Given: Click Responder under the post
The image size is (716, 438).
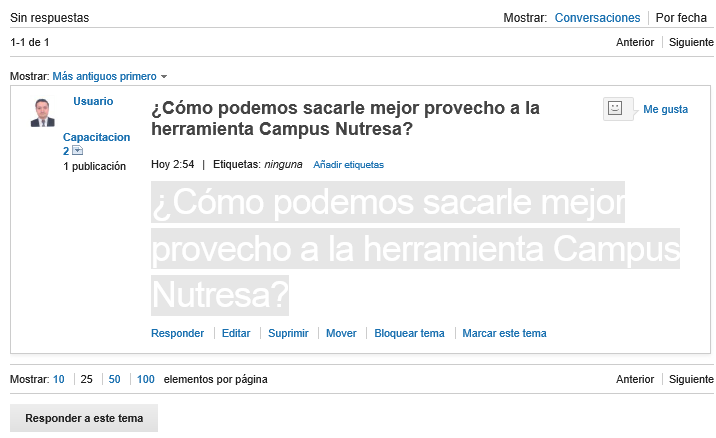Looking at the screenshot, I should coord(177,333).
